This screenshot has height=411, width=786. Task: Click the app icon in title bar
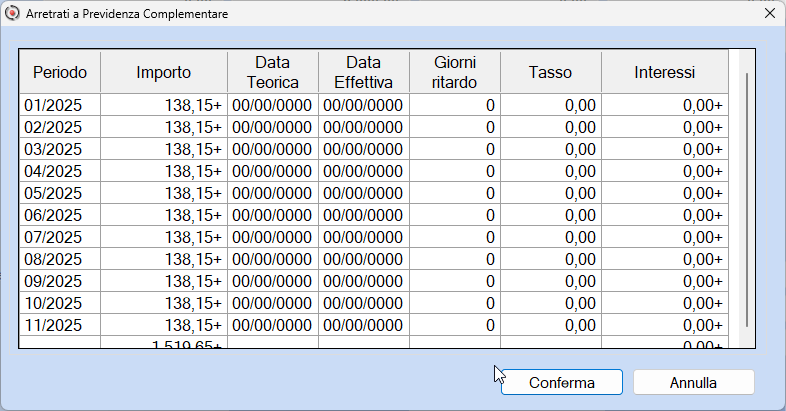pyautogui.click(x=12, y=14)
